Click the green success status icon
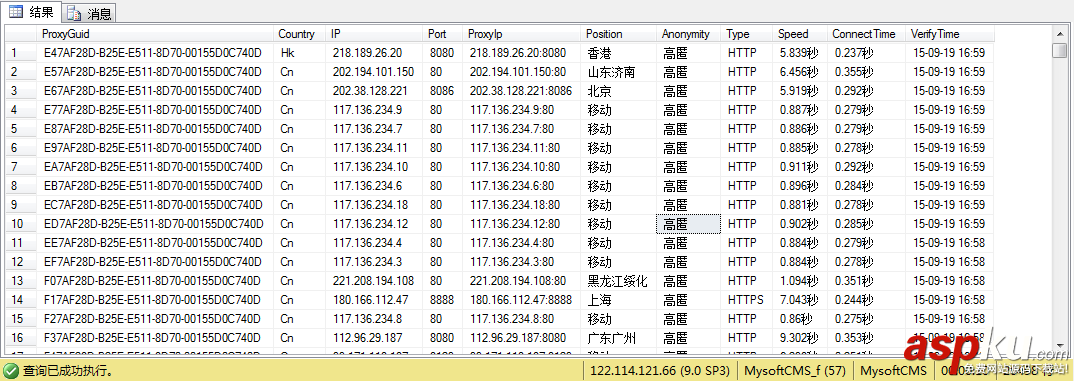 click(x=12, y=371)
